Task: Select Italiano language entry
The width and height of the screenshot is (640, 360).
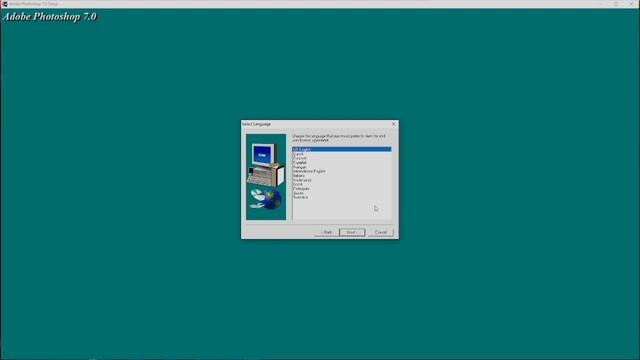Action: pos(299,176)
